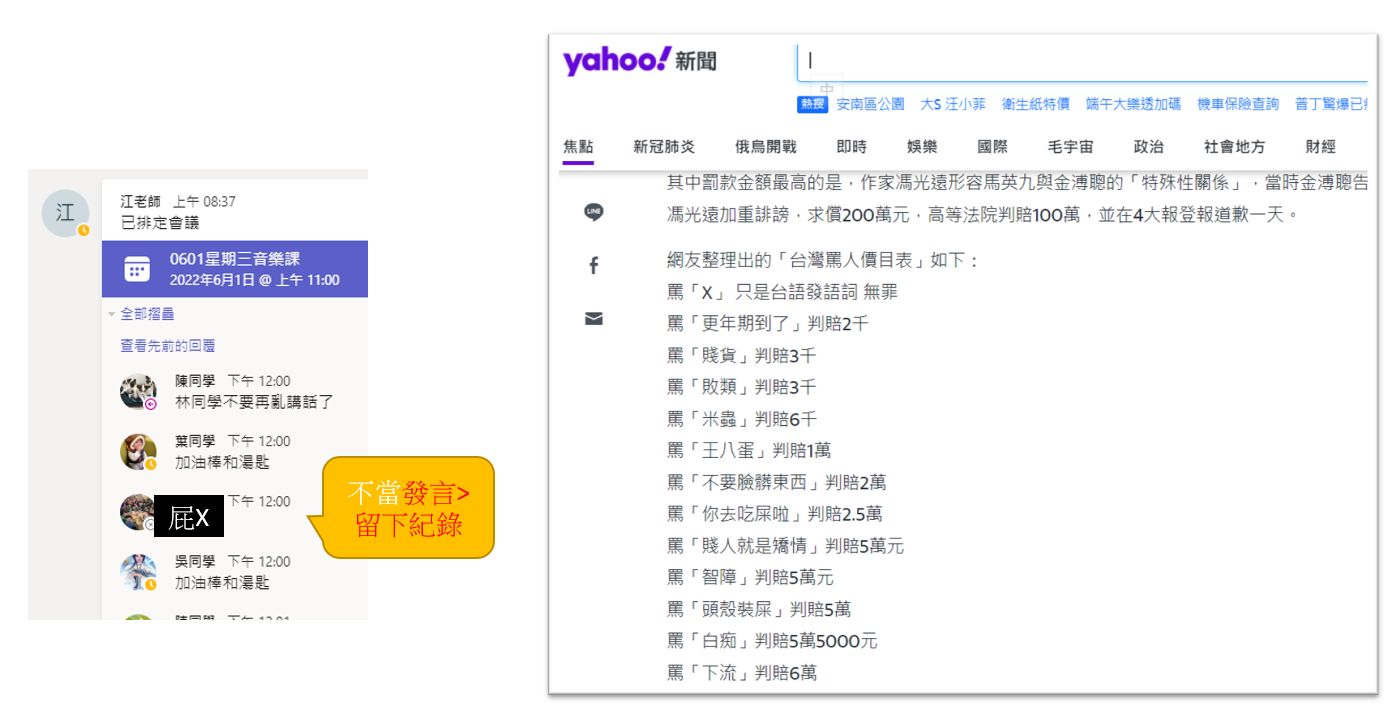Click trending link 大S 汪小菲
This screenshot has height=718, width=1397.
953,104
